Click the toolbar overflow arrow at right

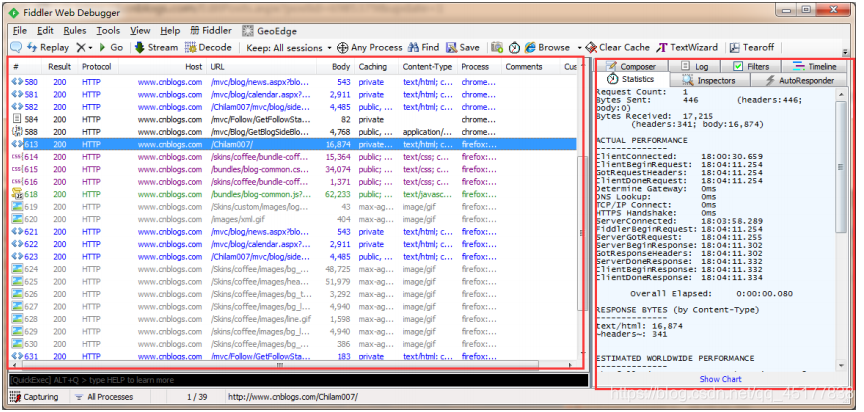(845, 51)
